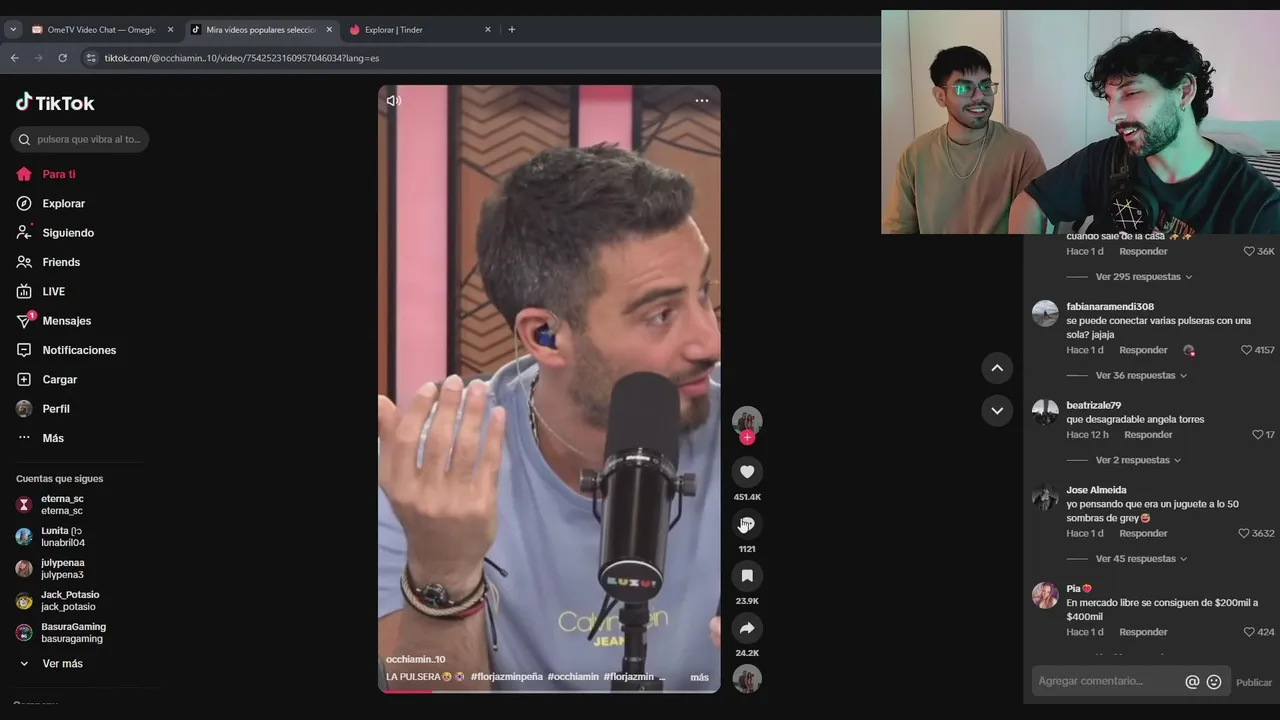Expand Ver más followed accounts
The height and width of the screenshot is (720, 1280).
[62, 663]
